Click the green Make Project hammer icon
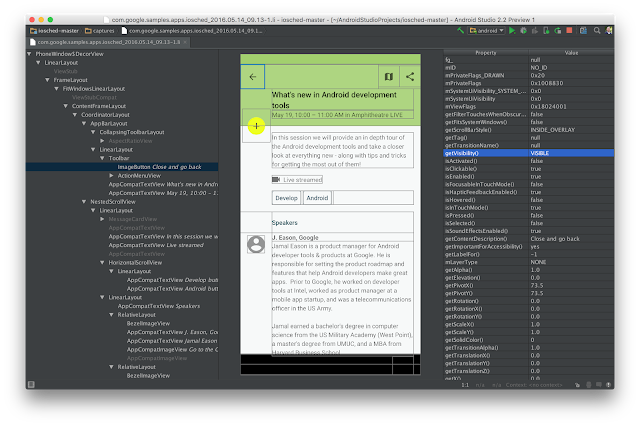The height and width of the screenshot is (426, 640). [460, 31]
